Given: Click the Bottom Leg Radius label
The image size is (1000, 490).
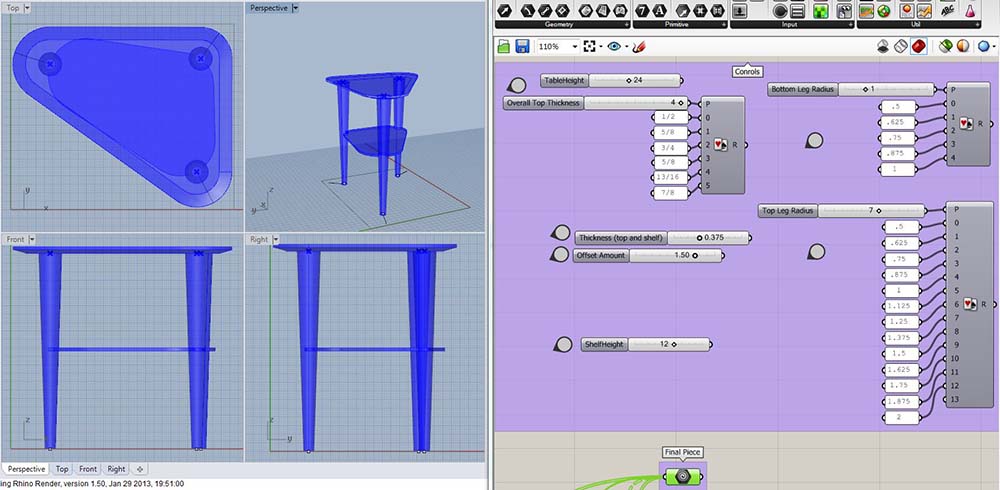Looking at the screenshot, I should click(802, 89).
